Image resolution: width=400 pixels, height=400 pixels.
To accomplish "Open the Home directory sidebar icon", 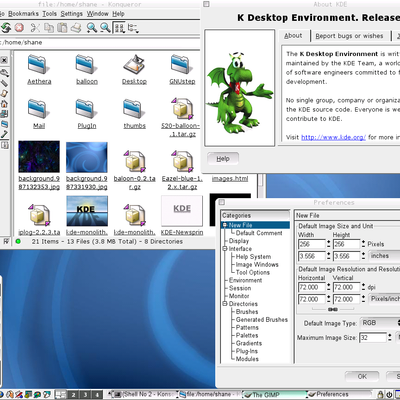I will click(x=4, y=104).
